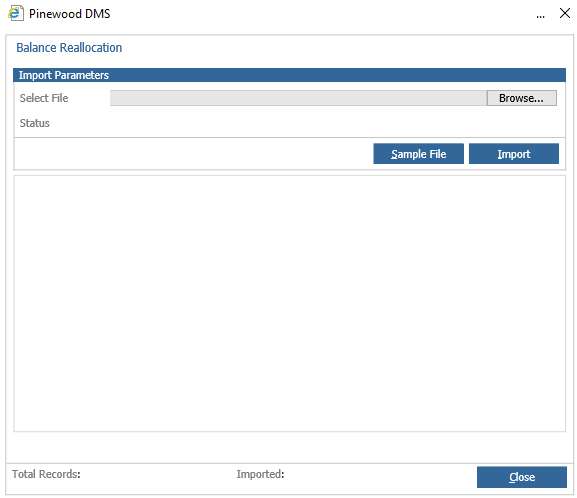Image resolution: width=577 pixels, height=498 pixels.
Task: Click the Select File path input field
Action: (x=298, y=98)
